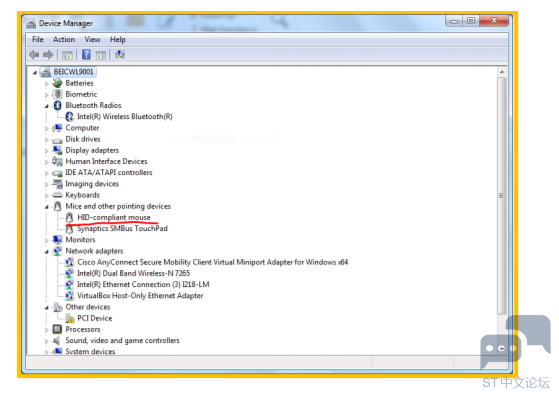This screenshot has height=398, width=559.
Task: Collapse Mice and other pointing devices
Action: (x=46, y=206)
